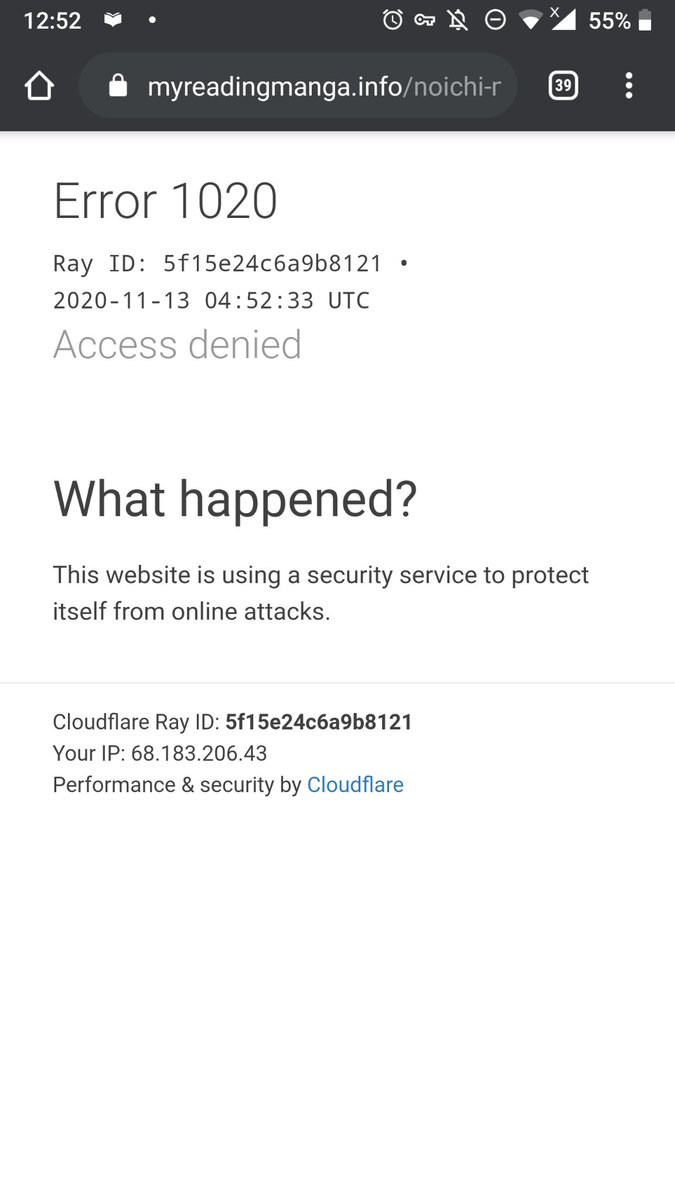Screen dimensions: 675x1200
Task: Tap the muted notifications bell icon
Action: [458, 20]
